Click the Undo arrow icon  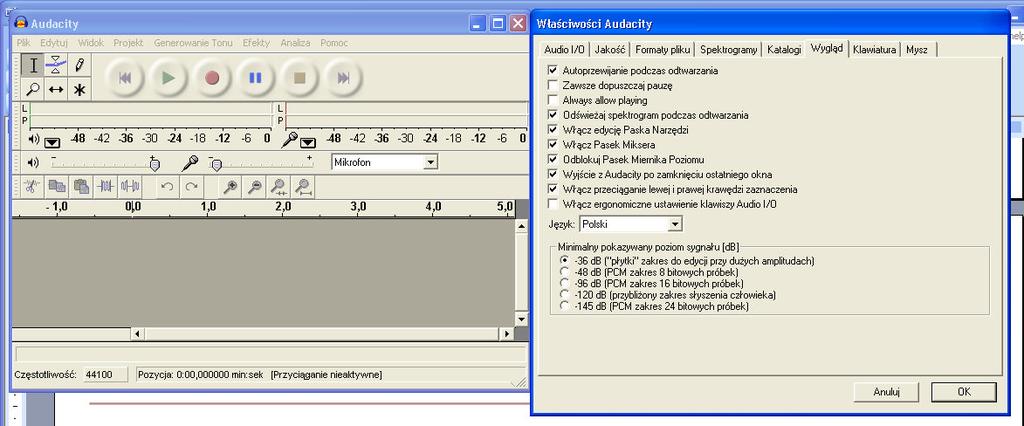(x=167, y=187)
